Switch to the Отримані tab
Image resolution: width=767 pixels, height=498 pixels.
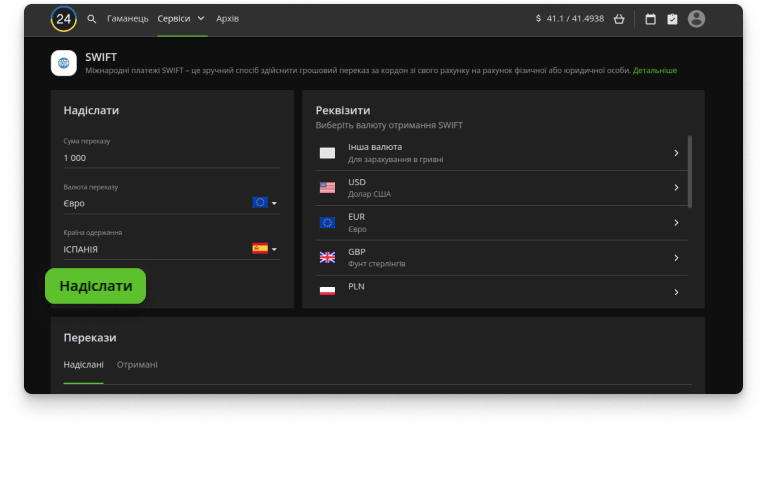[x=137, y=365]
